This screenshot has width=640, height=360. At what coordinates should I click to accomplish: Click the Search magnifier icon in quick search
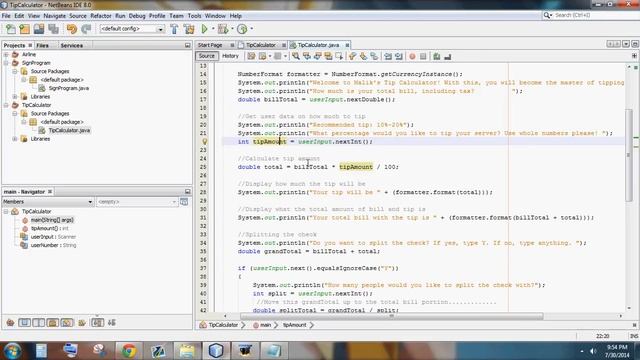[547, 15]
